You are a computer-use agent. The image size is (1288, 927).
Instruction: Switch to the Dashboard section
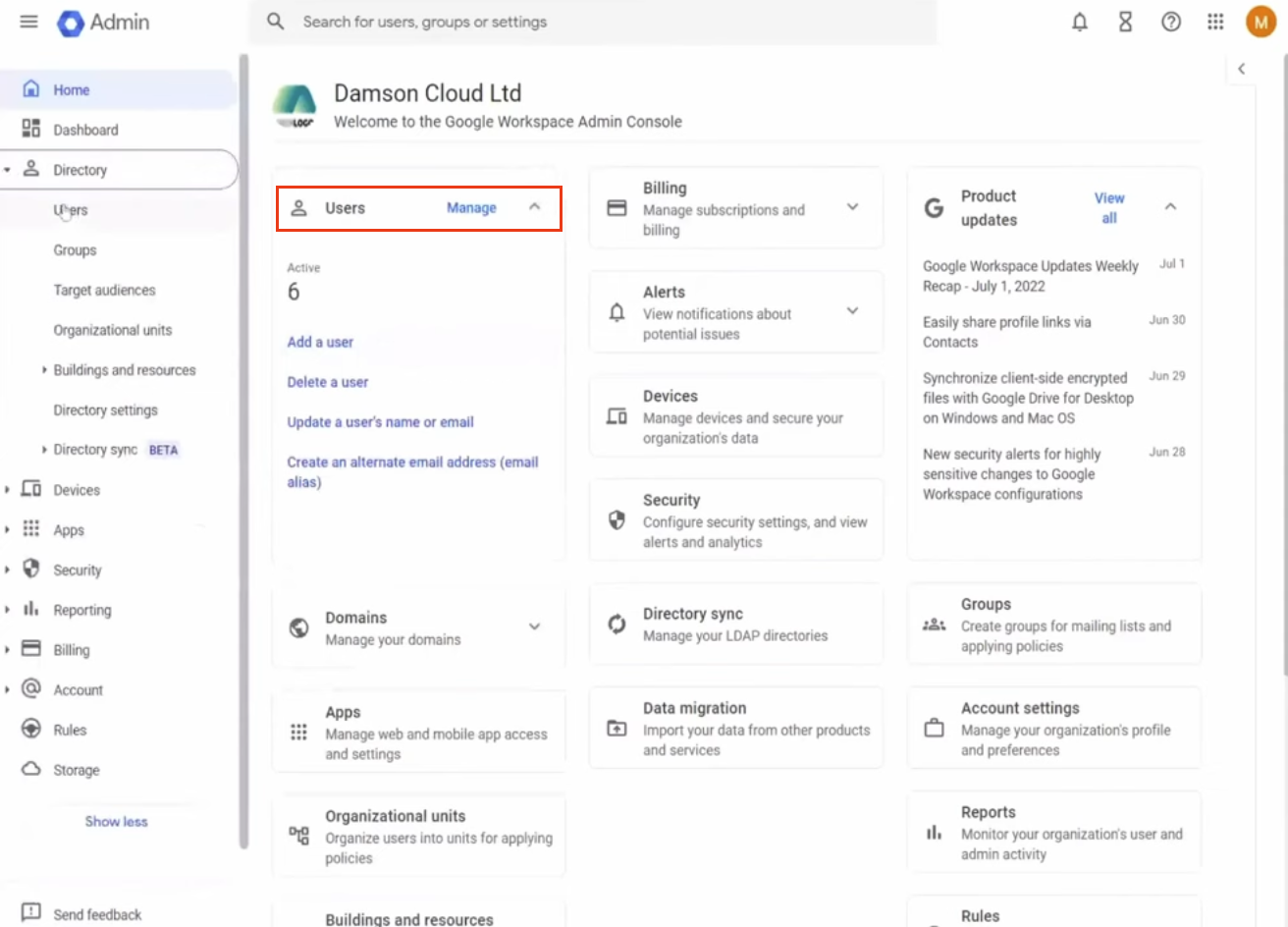(83, 129)
